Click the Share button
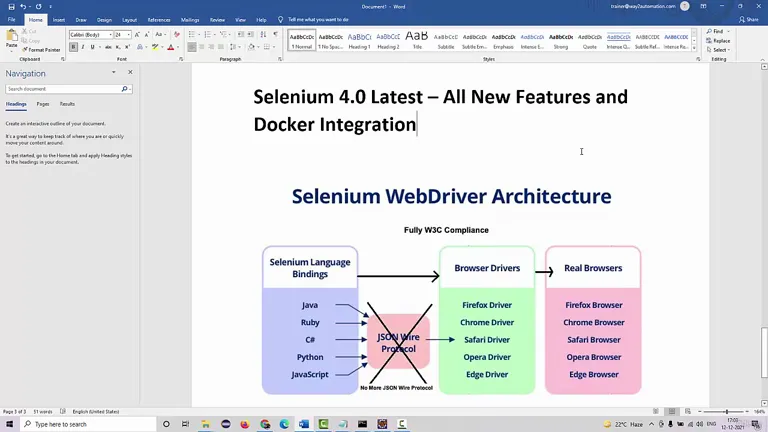The height and width of the screenshot is (432, 768). click(749, 20)
